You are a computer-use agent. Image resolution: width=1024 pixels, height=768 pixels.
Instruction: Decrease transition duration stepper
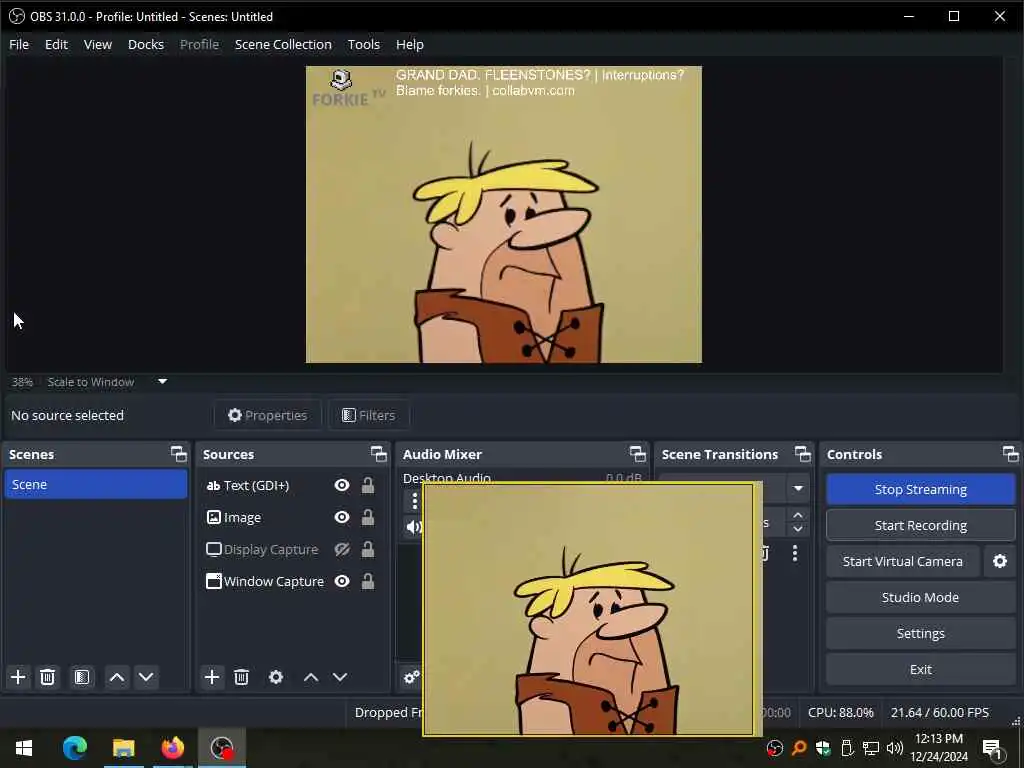(798, 530)
